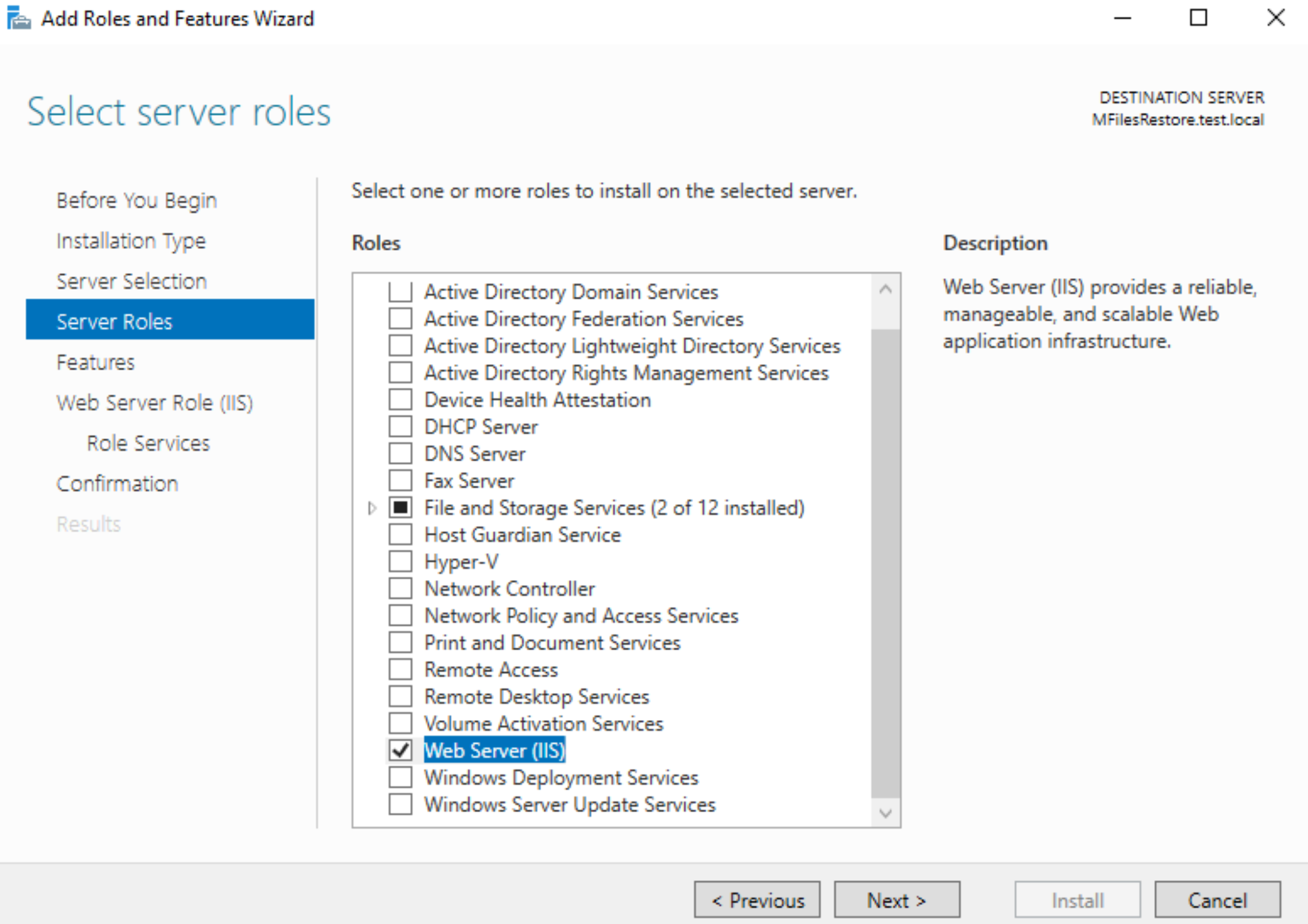1308x924 pixels.
Task: Enable Print and Document Services checkbox
Action: tap(400, 642)
